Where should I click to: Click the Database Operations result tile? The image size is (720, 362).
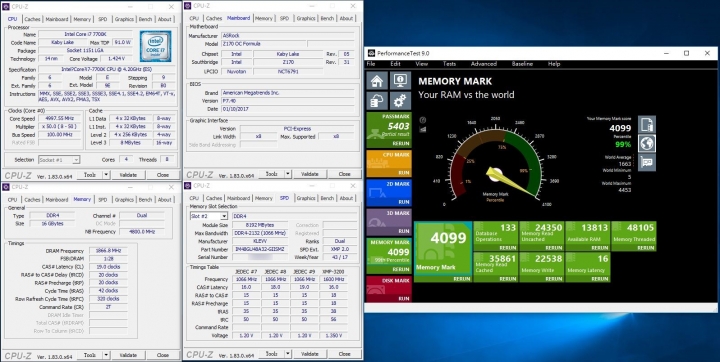495,236
